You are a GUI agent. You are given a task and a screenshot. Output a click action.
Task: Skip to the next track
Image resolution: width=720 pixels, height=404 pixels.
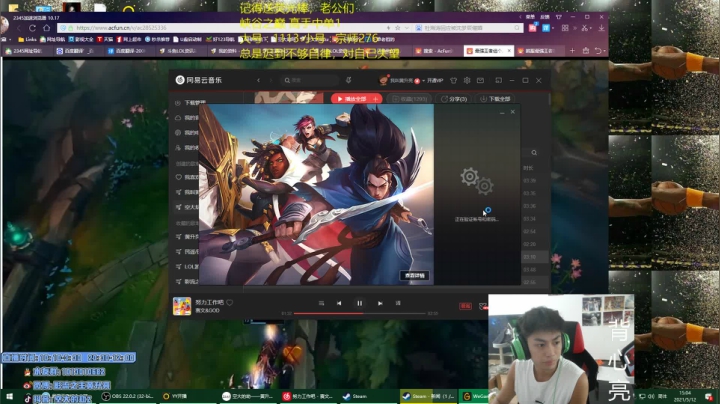[380, 303]
